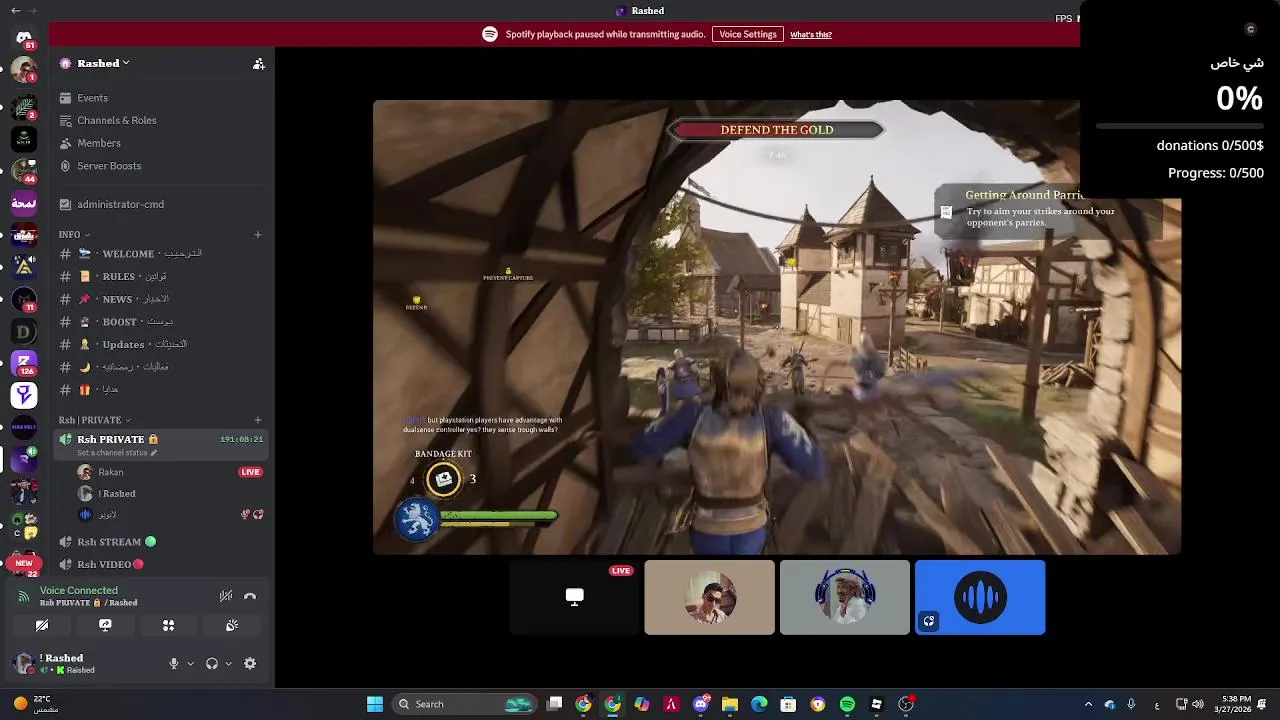
Task: Click the LIVE badge next to Rakan
Action: click(x=250, y=472)
